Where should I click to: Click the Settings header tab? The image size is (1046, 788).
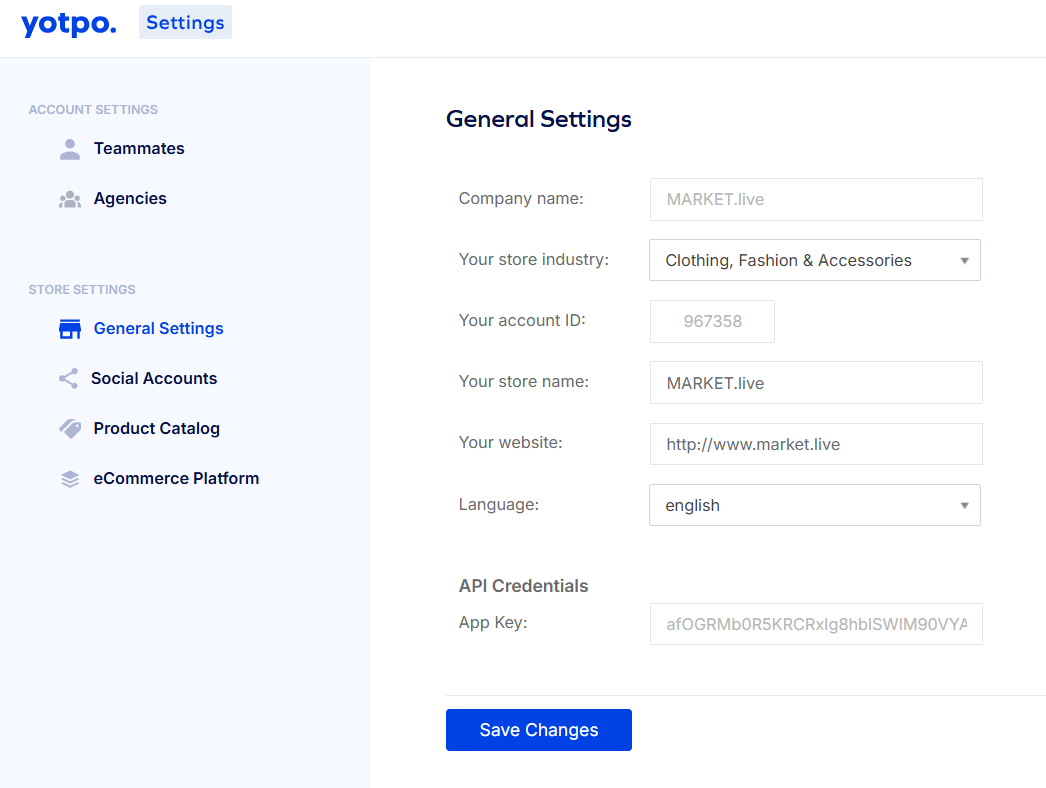point(185,23)
